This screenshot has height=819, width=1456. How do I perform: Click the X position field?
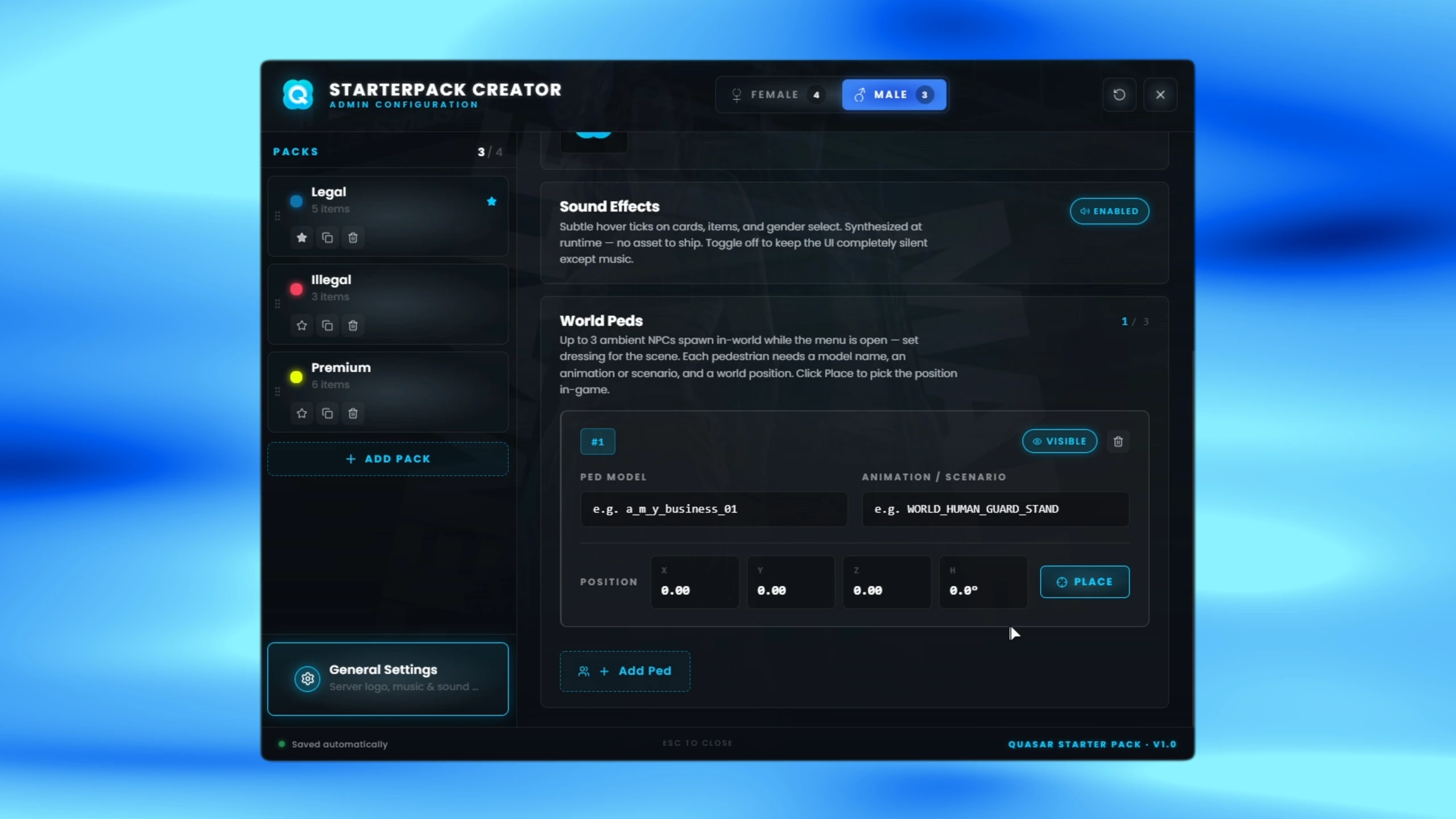click(694, 582)
